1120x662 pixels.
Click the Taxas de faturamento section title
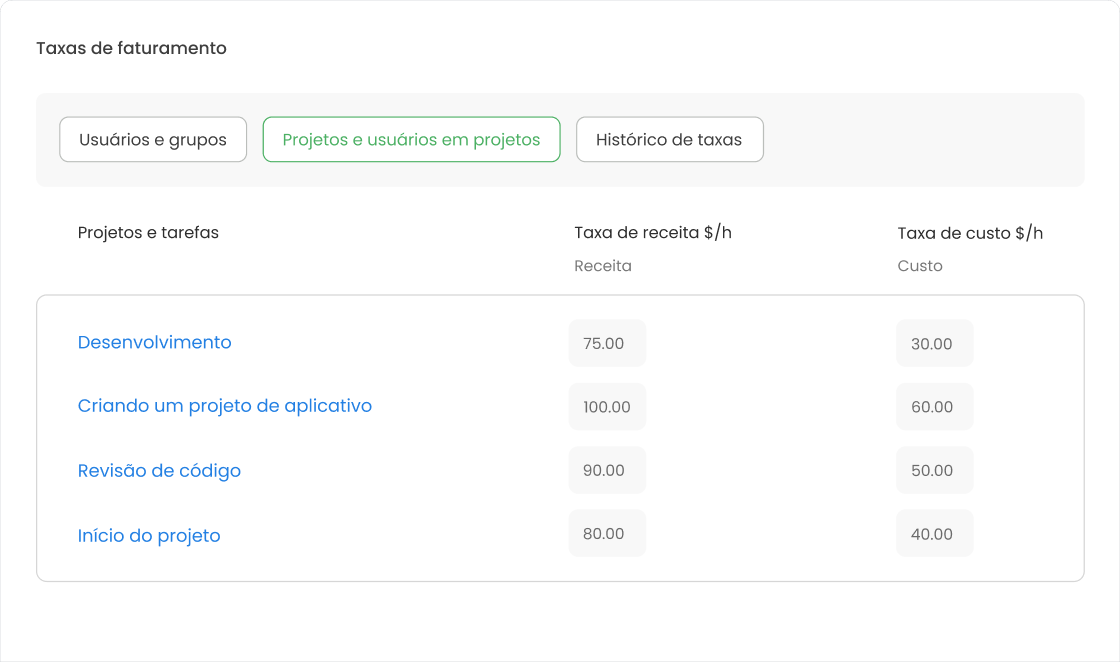pyautogui.click(x=131, y=48)
